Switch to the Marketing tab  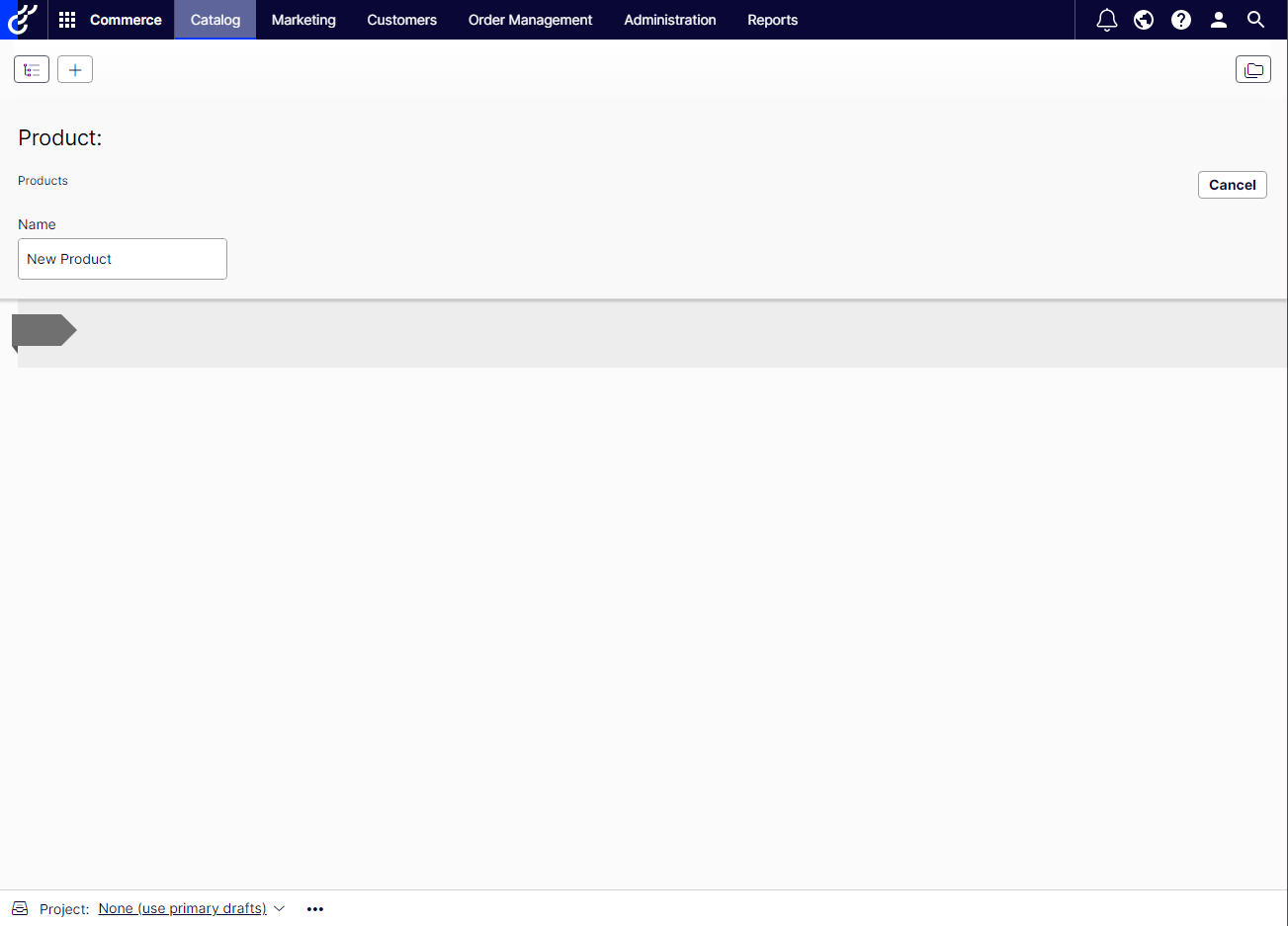click(303, 20)
